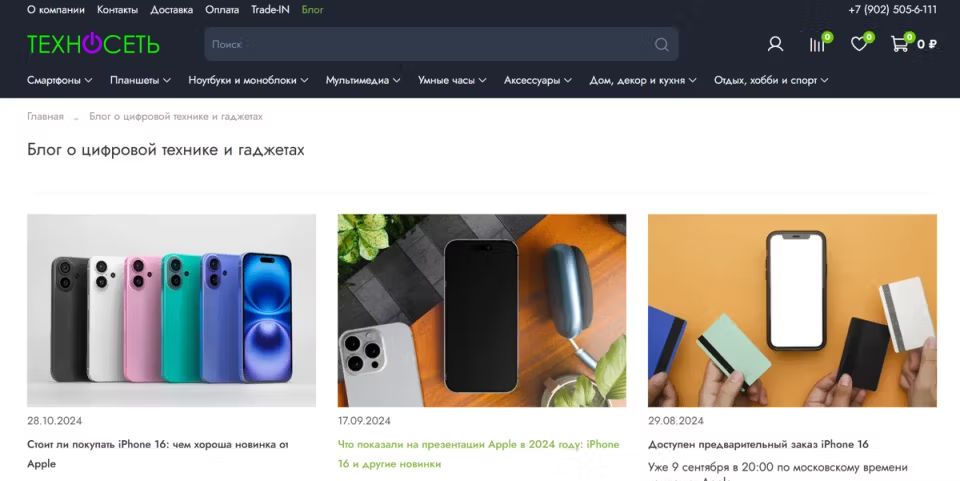
Task: Open the Trade-IN menu item
Action: coord(270,10)
